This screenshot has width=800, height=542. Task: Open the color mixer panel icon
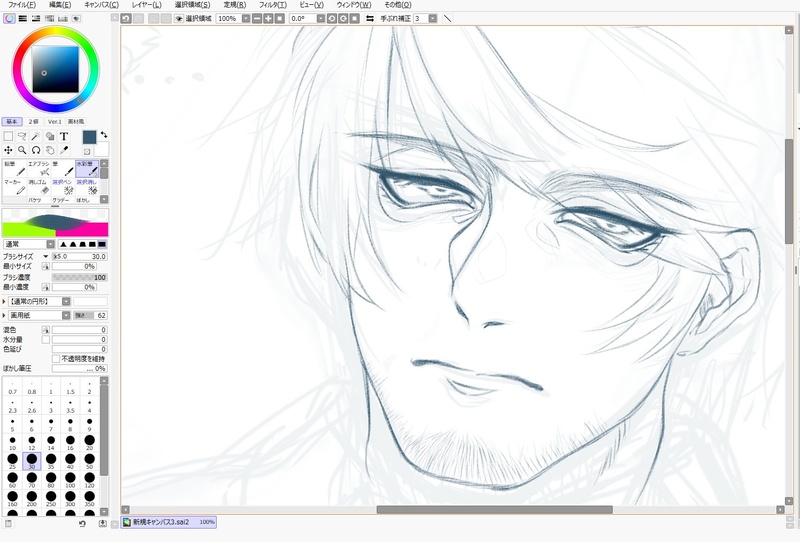pyautogui.click(x=49, y=18)
